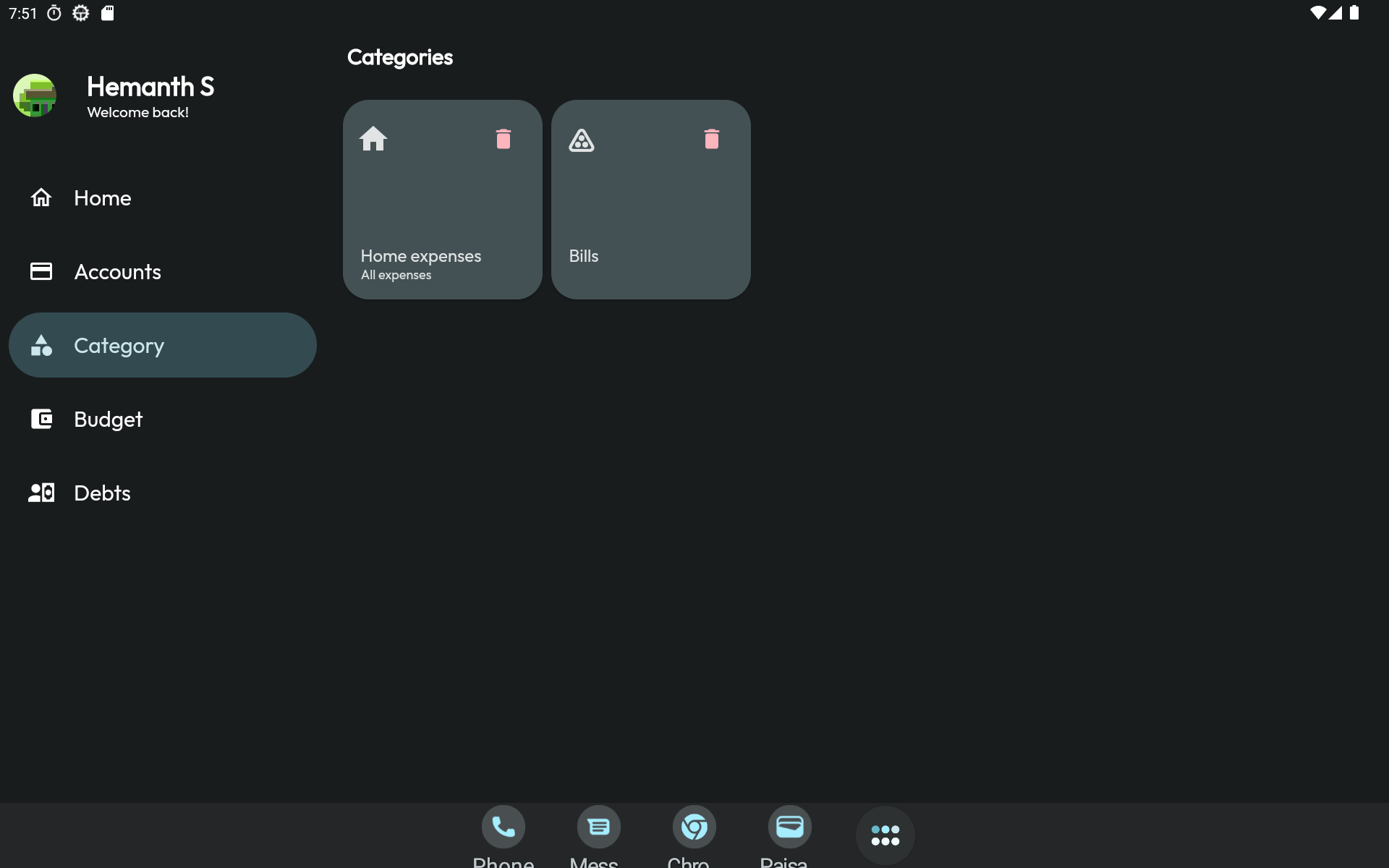Screen dimensions: 1389x868
Task: Click the Debts icon in sidebar
Action: pos(41,493)
